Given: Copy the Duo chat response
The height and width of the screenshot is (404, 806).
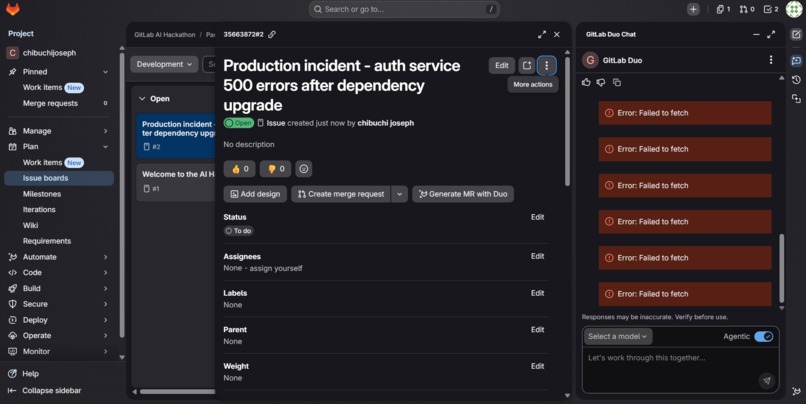Looking at the screenshot, I should click(x=617, y=82).
